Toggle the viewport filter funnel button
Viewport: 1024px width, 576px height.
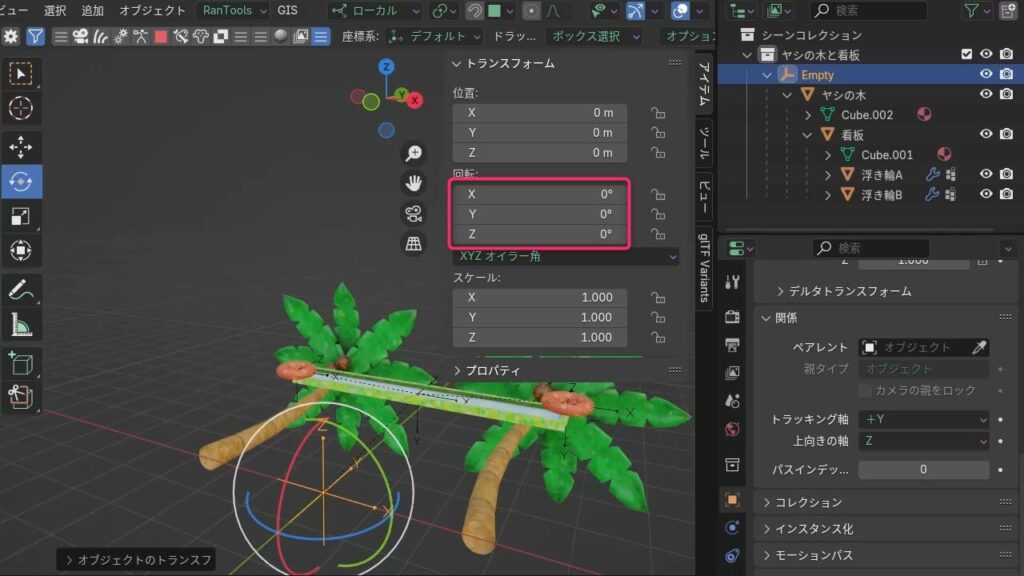pos(35,37)
